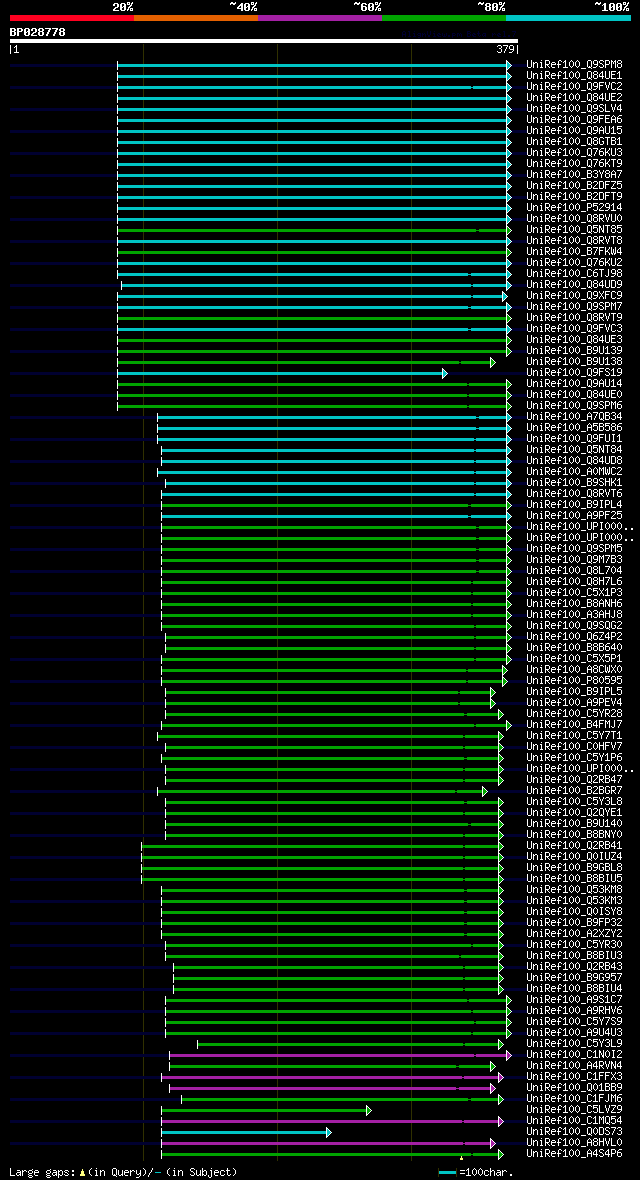
Task: Open hit UniRef100_A2XZY2
Action: (x=574, y=934)
